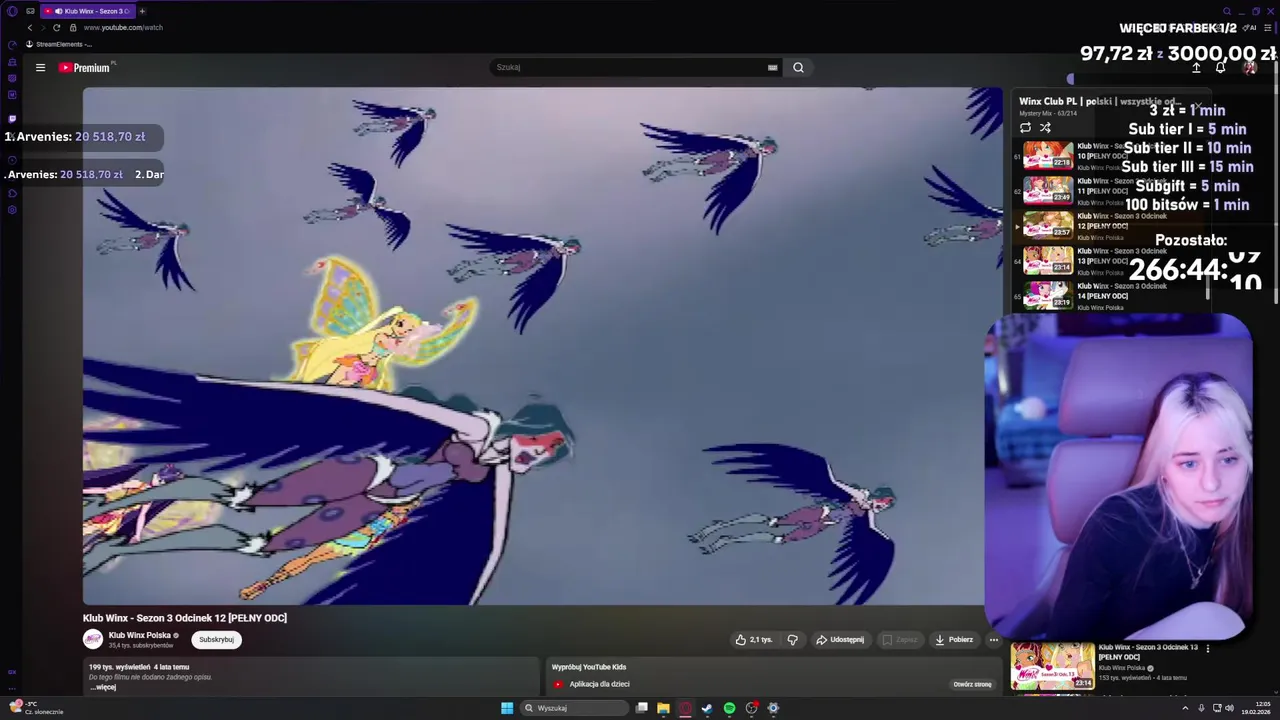This screenshot has height=720, width=1280.
Task: Open the Windows Start menu
Action: 507,708
